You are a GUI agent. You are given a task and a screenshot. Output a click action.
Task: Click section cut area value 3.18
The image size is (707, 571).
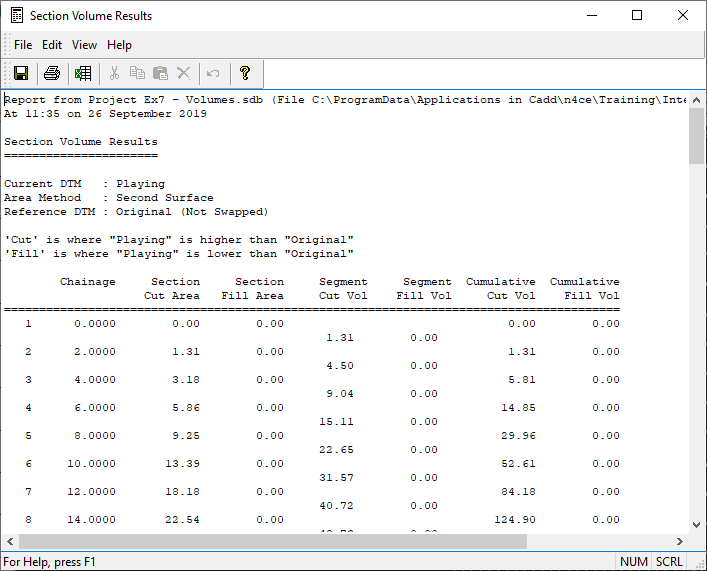tap(186, 379)
